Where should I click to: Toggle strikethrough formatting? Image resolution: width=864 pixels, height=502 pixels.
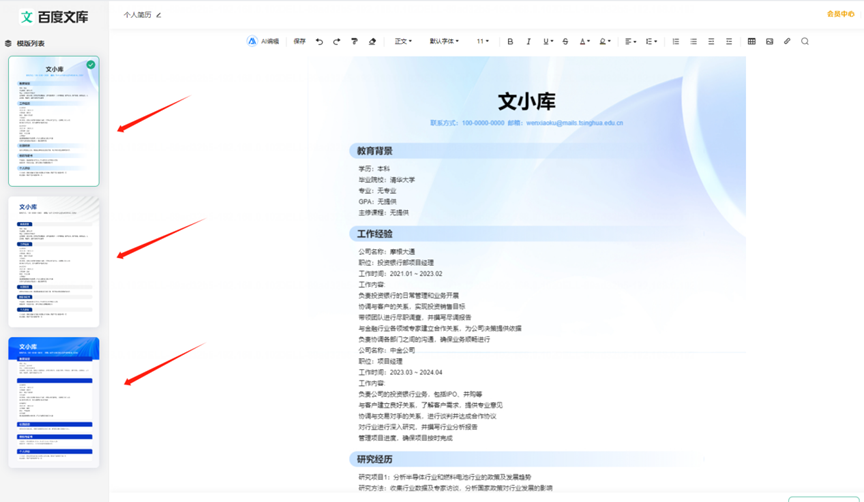[565, 42]
